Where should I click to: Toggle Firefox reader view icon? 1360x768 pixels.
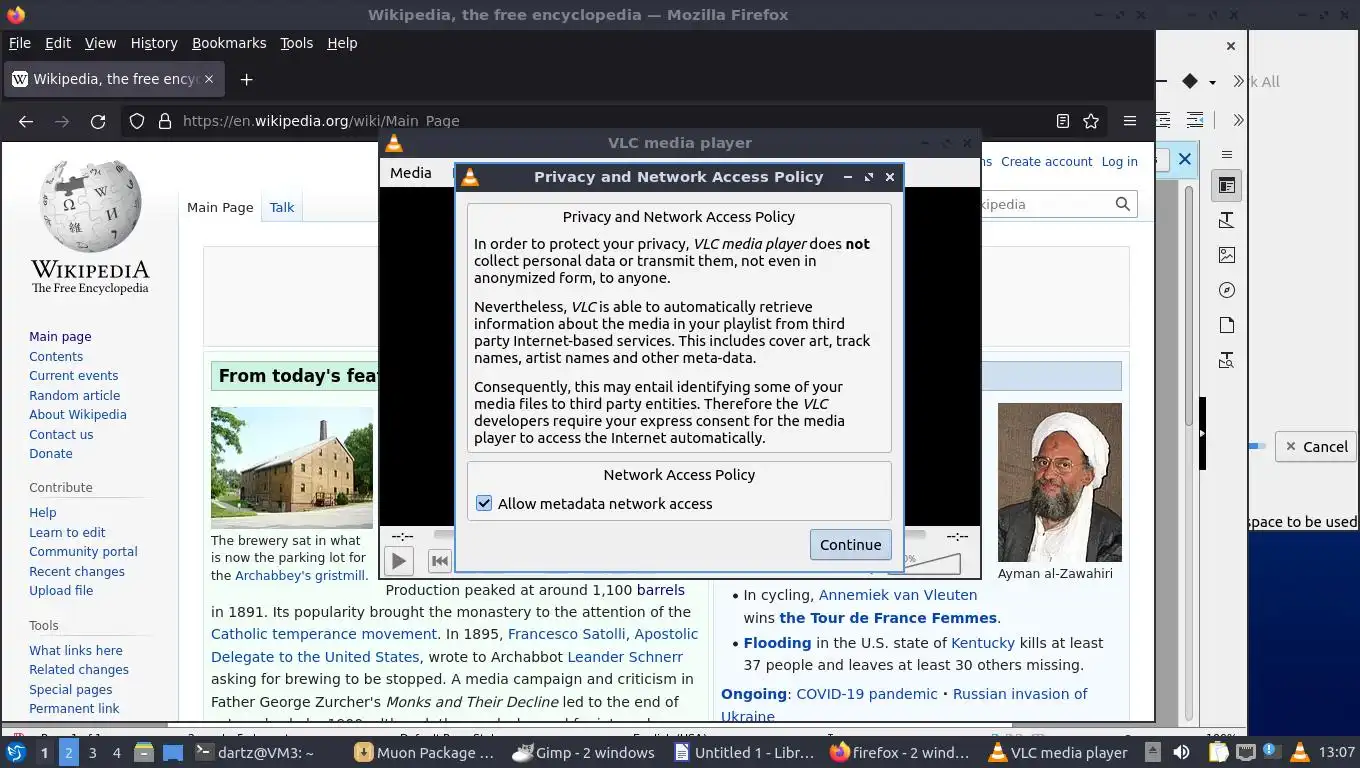(1063, 121)
